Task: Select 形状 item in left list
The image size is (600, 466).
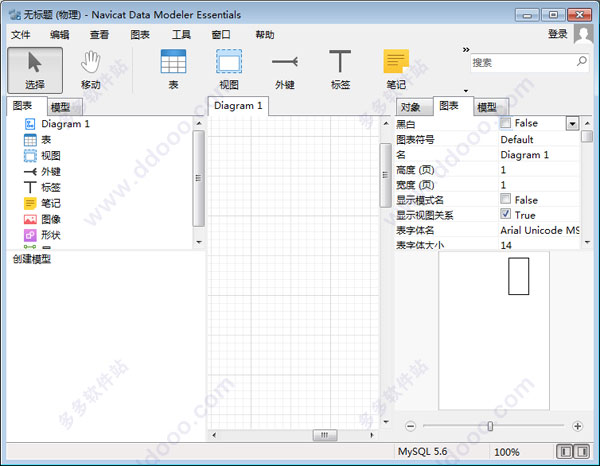Action: click(x=42, y=235)
